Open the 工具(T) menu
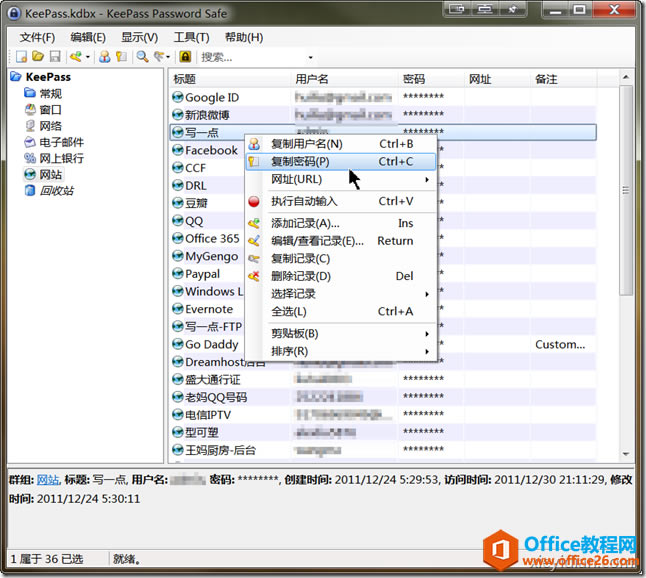 tap(191, 37)
